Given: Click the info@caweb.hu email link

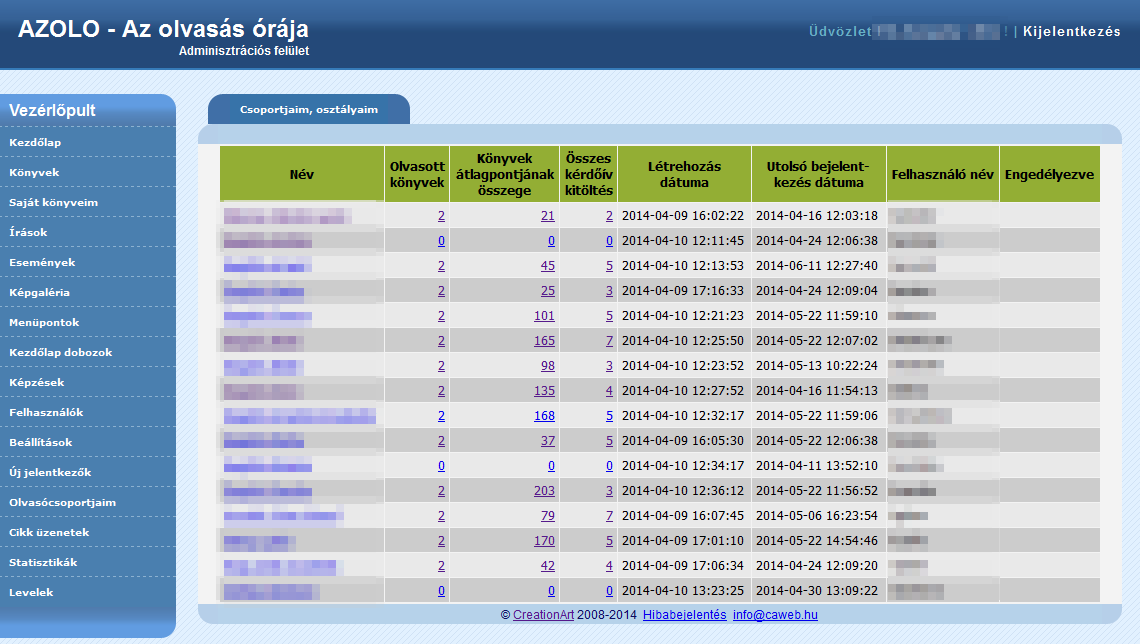Looking at the screenshot, I should tap(775, 615).
